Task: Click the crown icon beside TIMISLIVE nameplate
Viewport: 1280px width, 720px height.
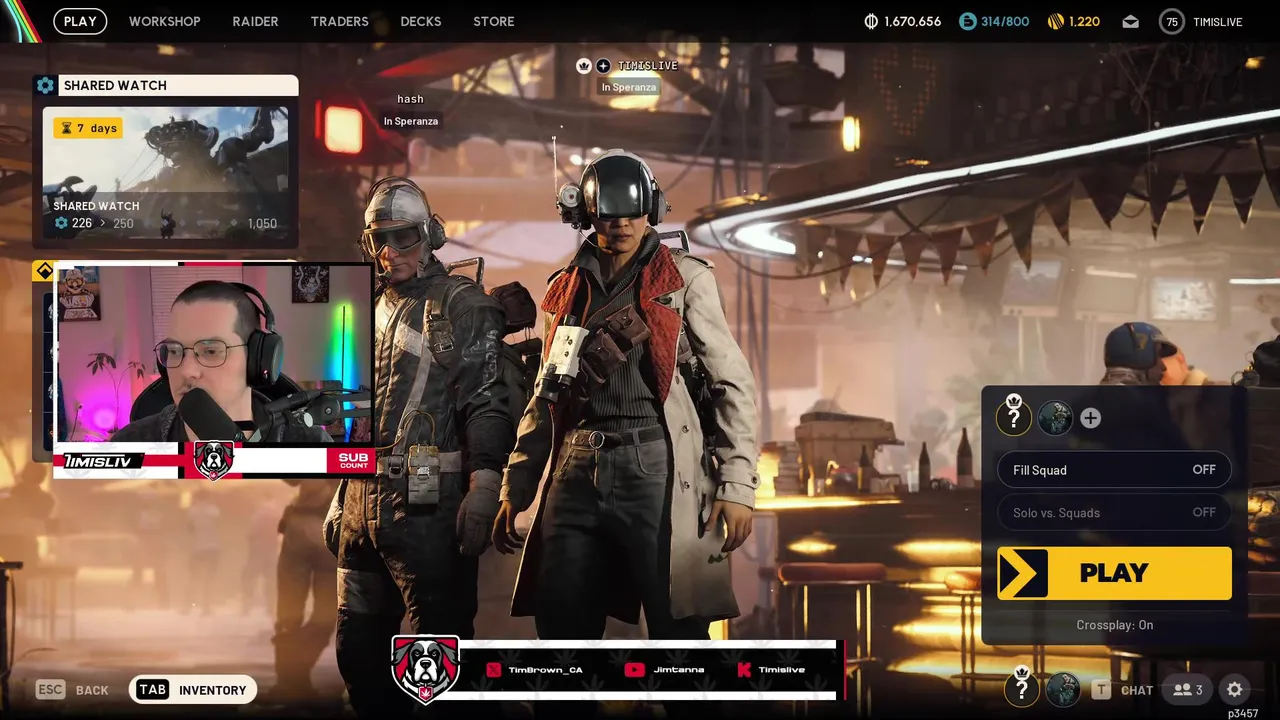Action: [x=584, y=66]
